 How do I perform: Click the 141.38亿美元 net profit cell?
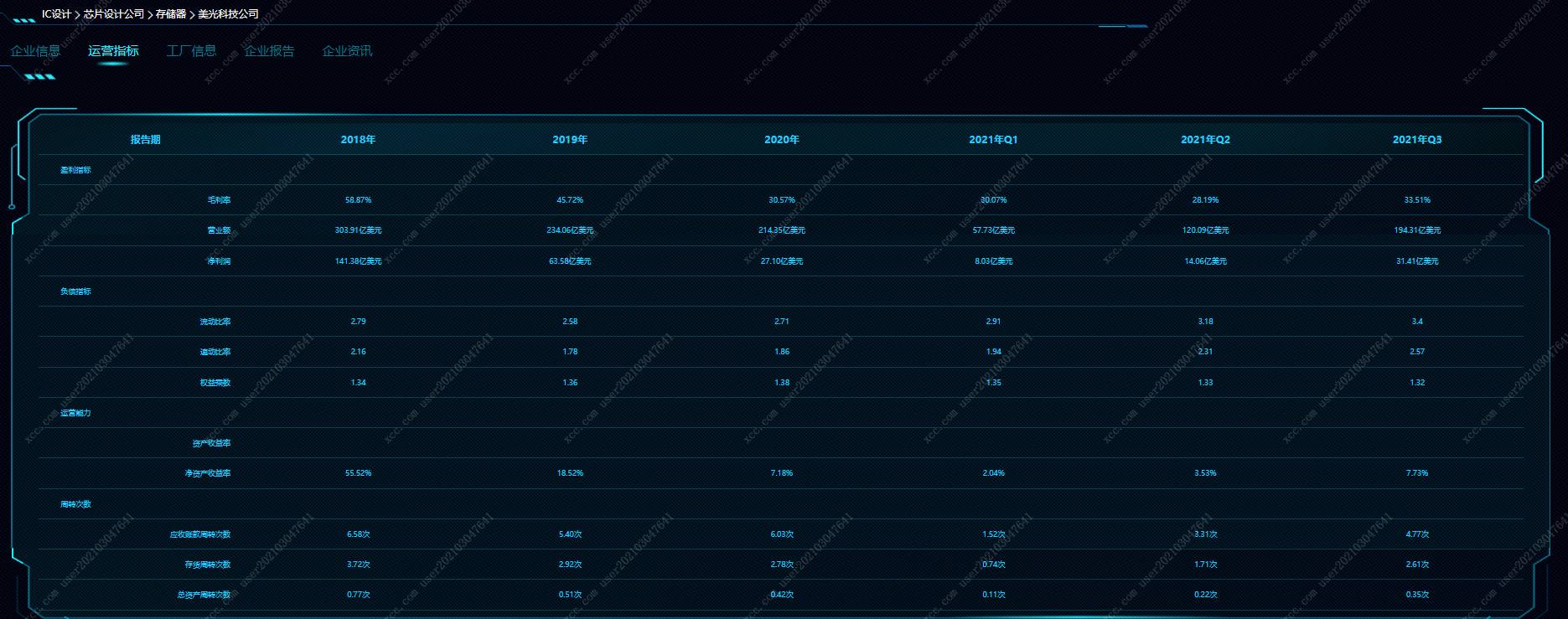[x=358, y=261]
